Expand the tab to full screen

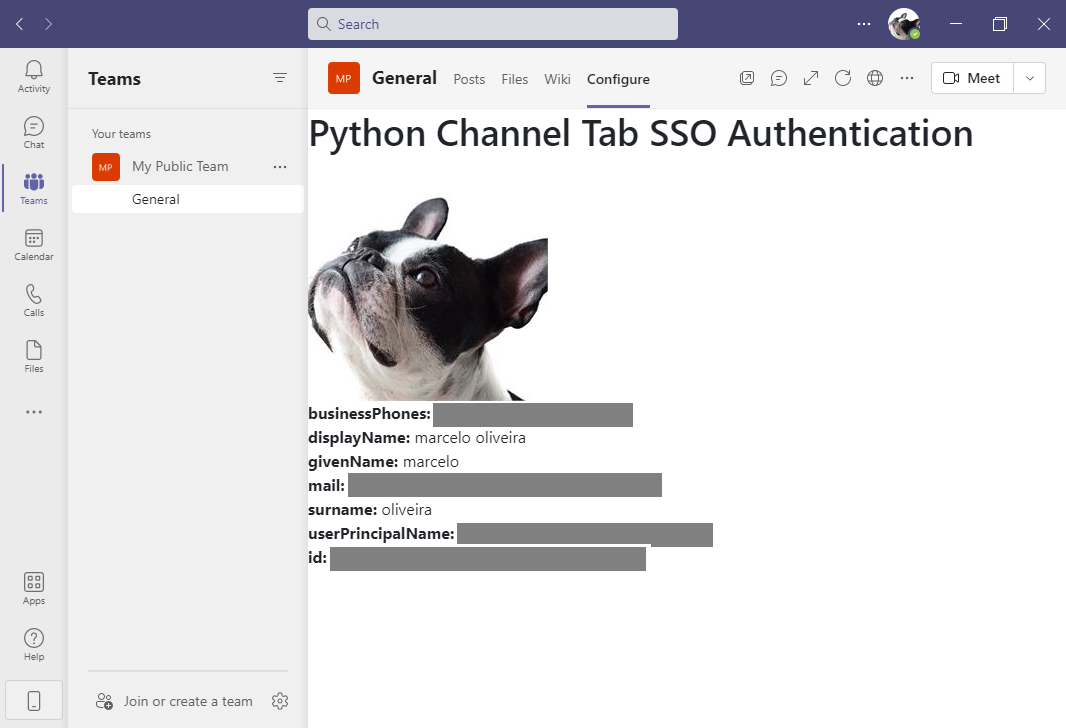click(x=810, y=78)
